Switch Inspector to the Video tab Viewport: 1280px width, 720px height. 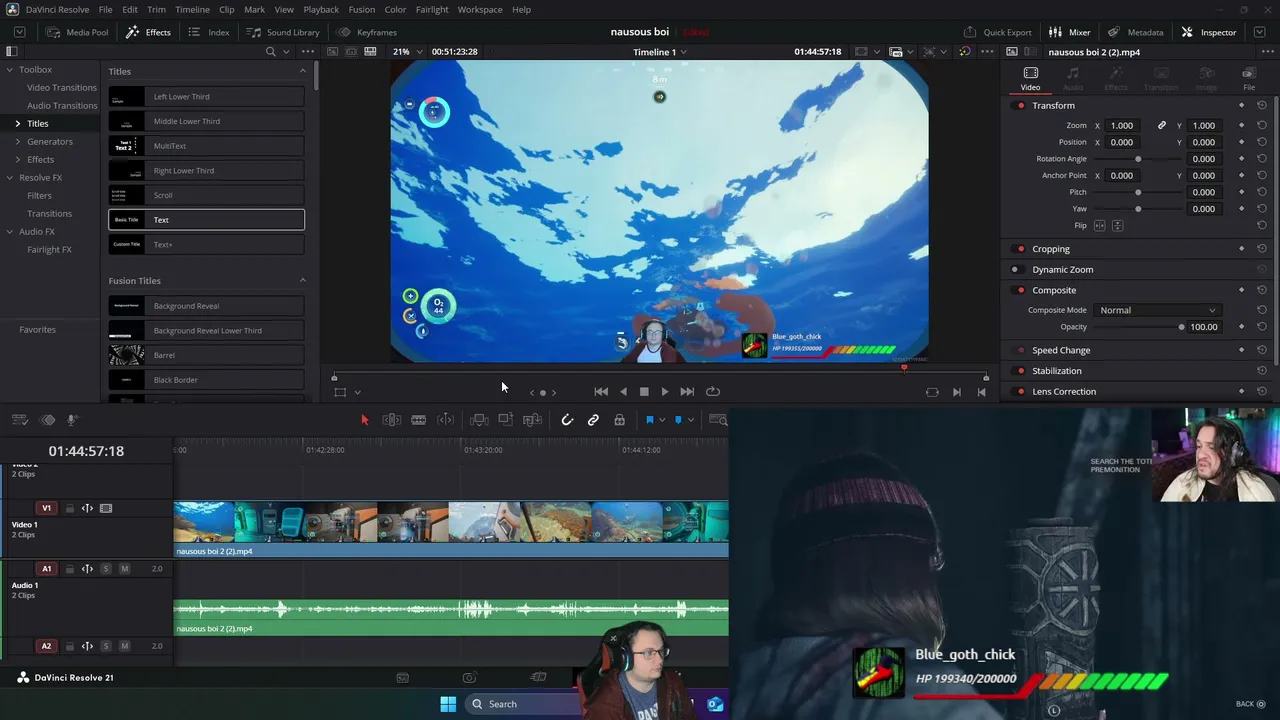[x=1030, y=78]
